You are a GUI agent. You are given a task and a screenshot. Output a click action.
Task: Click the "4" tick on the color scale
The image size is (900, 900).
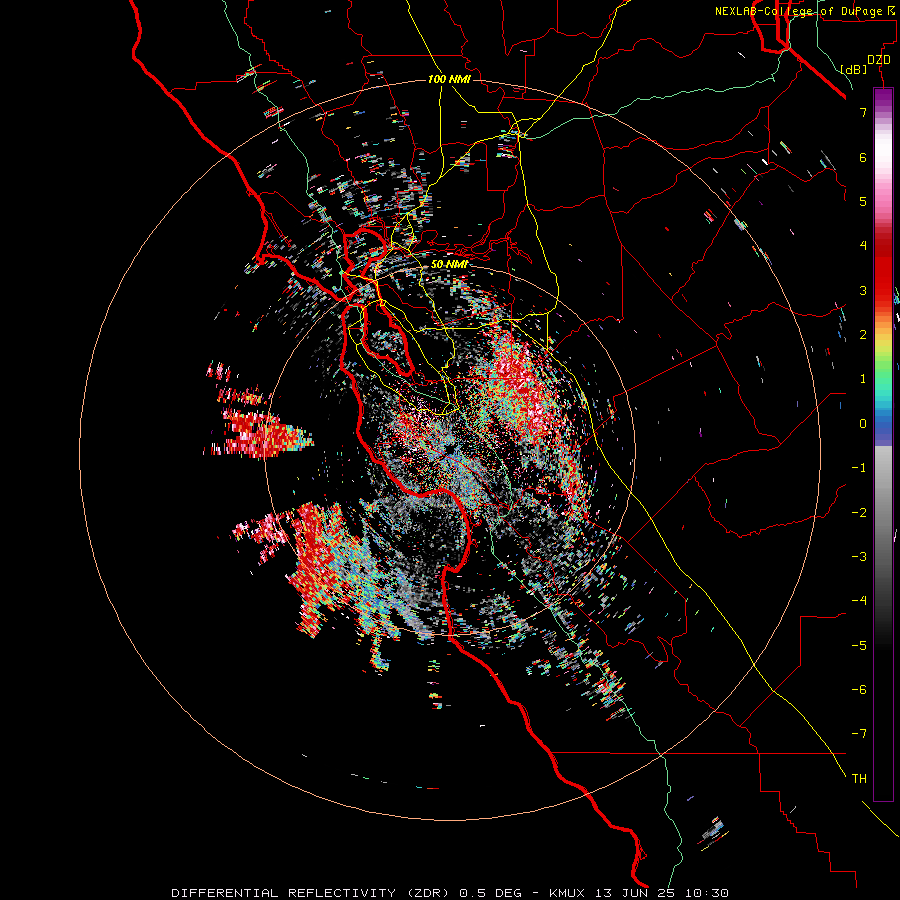point(863,246)
